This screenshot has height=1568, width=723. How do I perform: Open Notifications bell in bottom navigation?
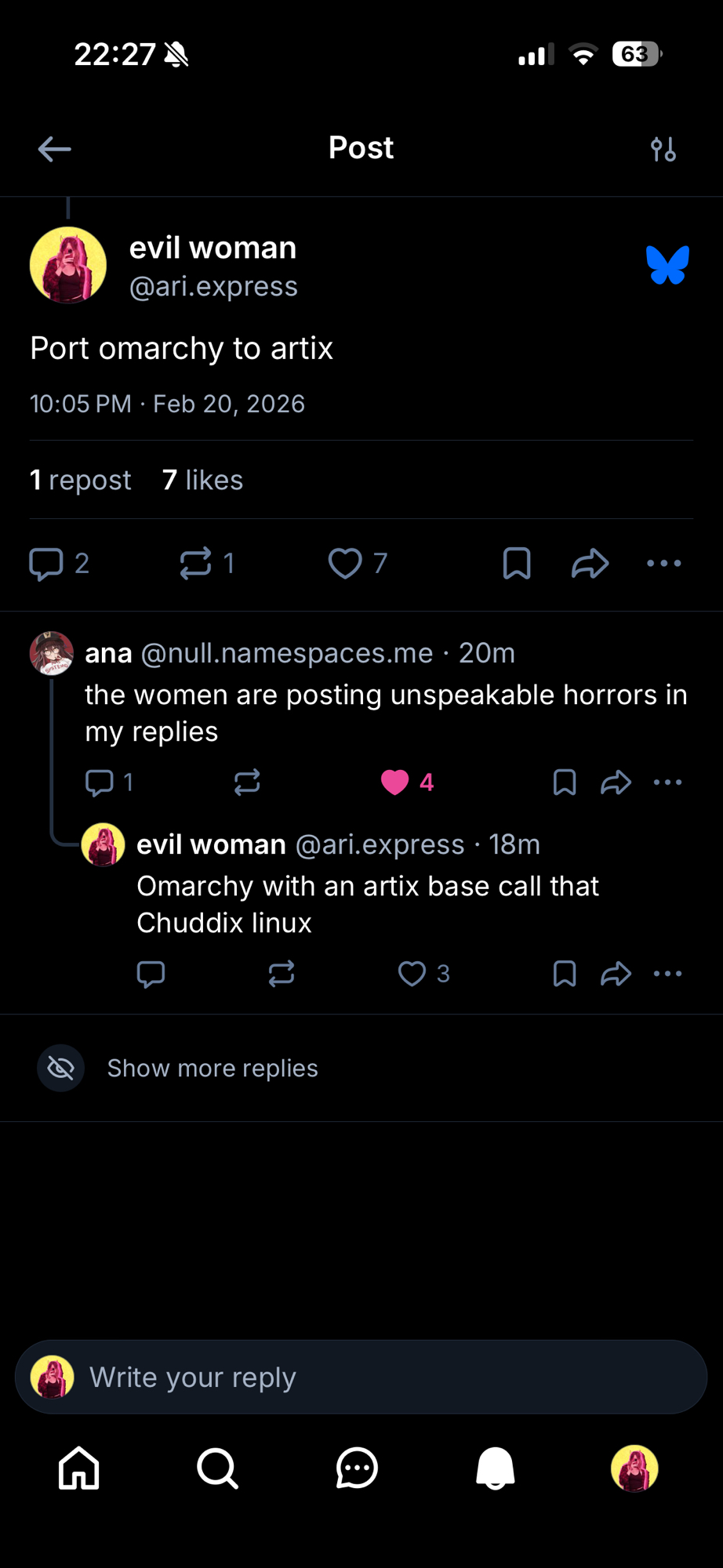(496, 1468)
